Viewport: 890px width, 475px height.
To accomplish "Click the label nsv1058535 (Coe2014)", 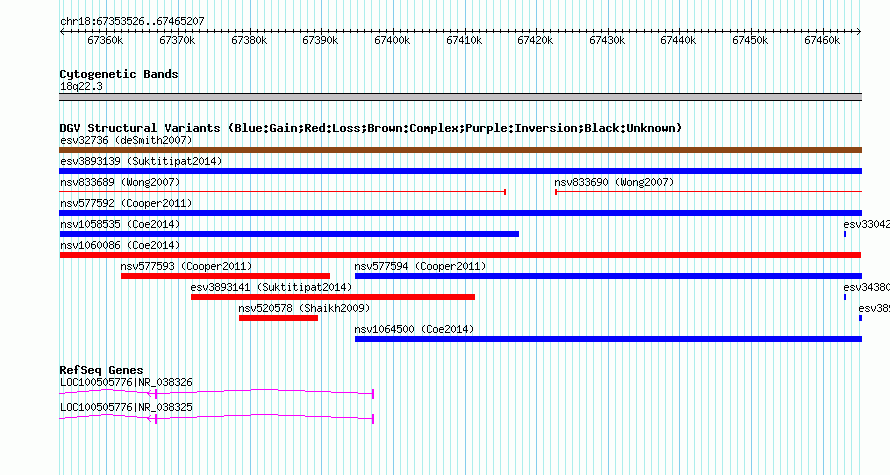I will pos(120,224).
